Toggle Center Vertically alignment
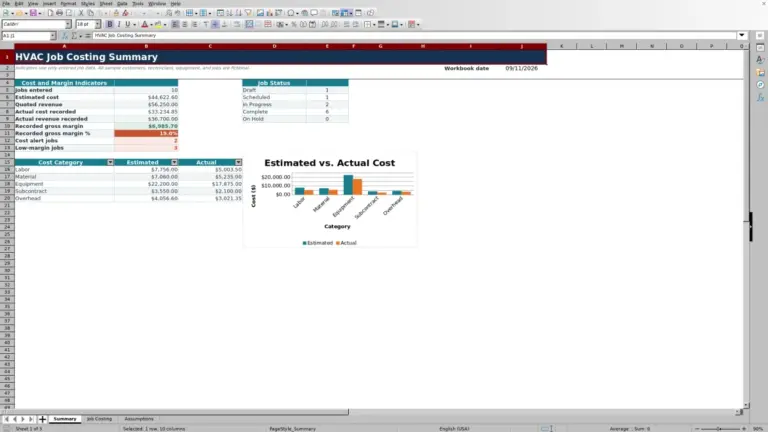Image resolution: width=768 pixels, height=432 pixels. (x=215, y=24)
